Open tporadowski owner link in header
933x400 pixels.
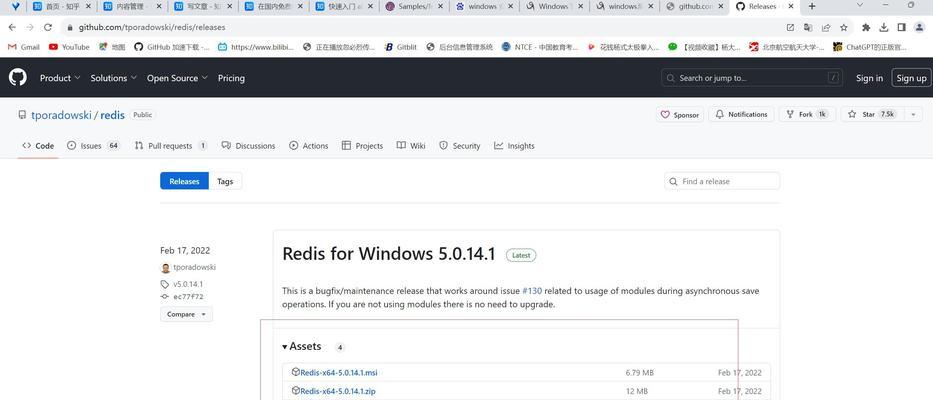tap(61, 115)
